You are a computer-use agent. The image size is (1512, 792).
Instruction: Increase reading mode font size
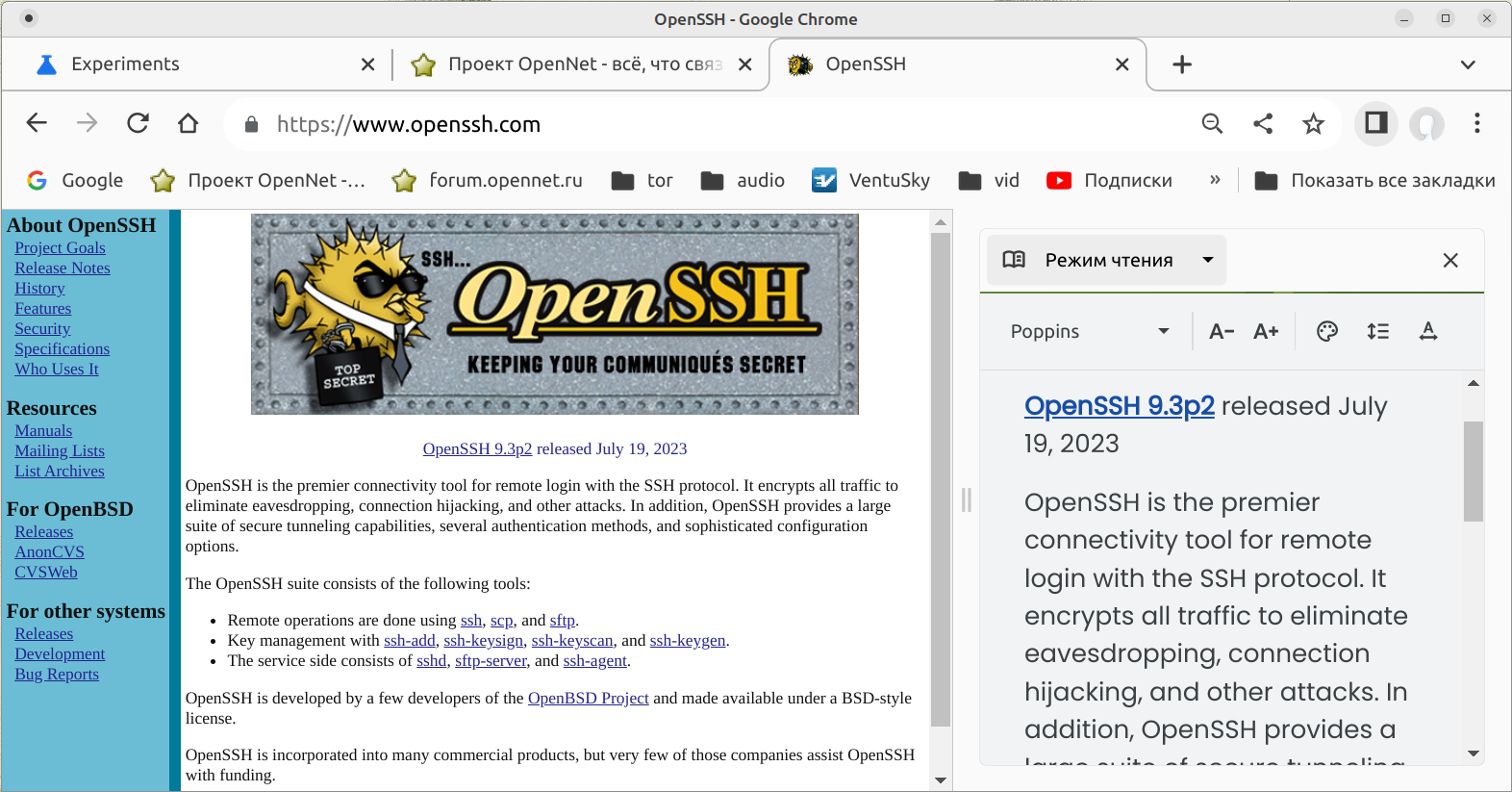(1266, 331)
